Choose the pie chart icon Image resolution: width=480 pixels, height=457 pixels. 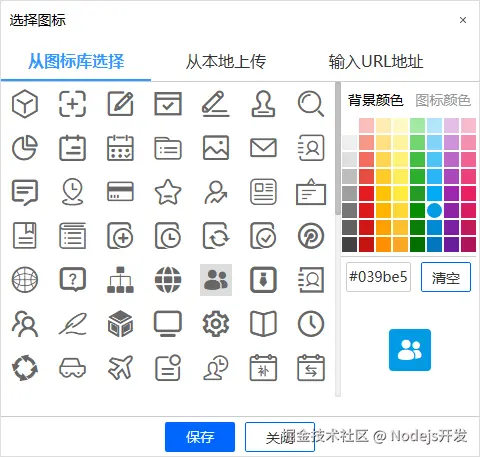point(25,148)
